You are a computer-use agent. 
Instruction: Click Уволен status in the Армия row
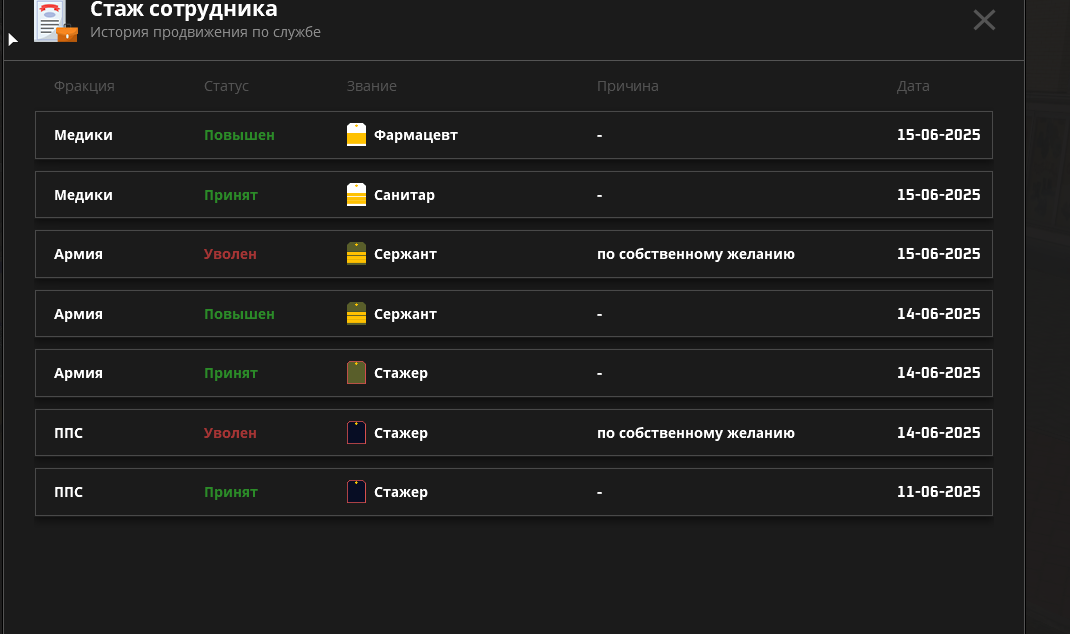230,254
